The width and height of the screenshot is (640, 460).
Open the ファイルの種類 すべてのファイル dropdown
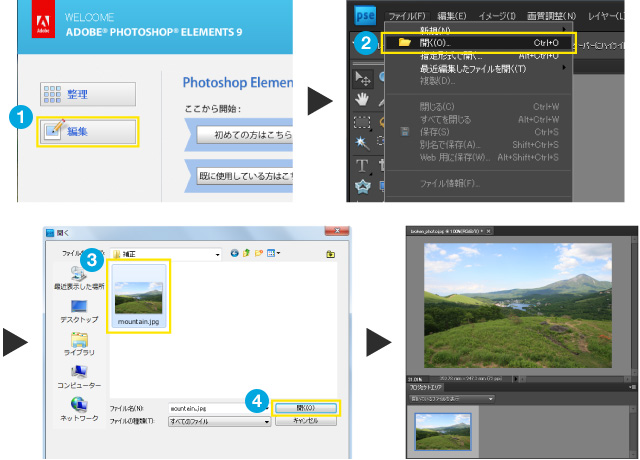pos(219,421)
